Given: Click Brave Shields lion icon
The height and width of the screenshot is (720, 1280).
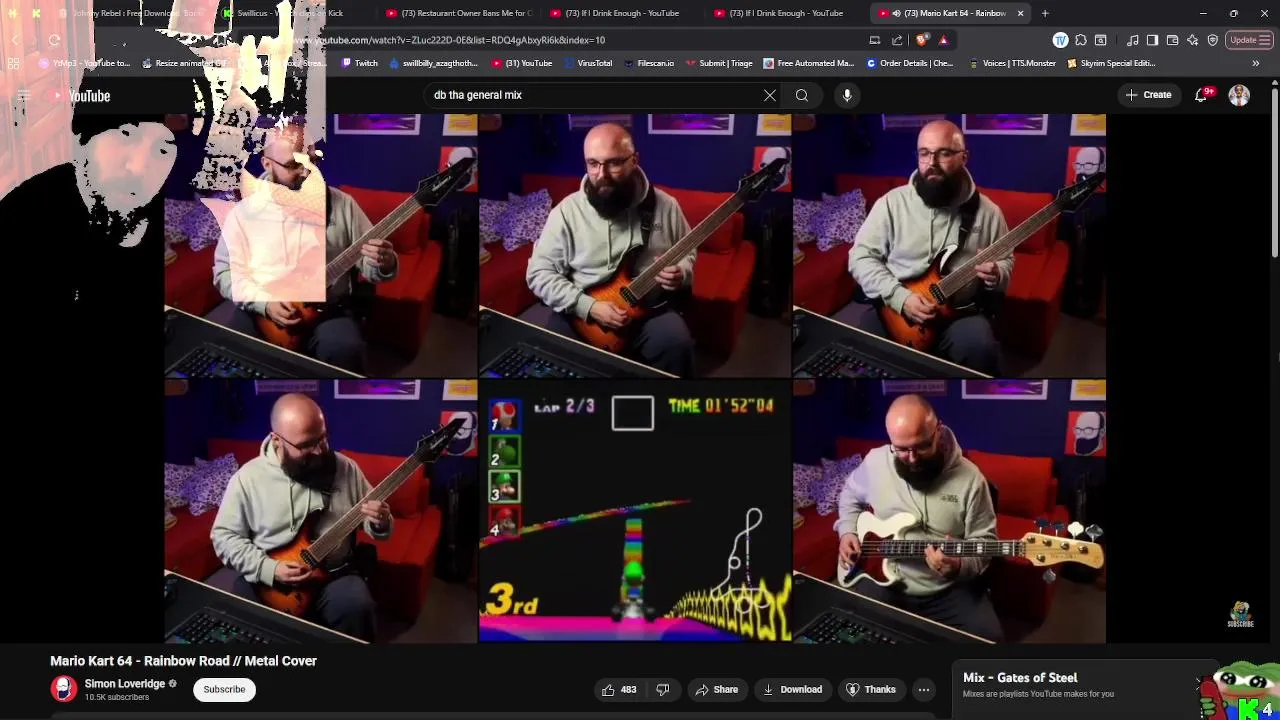Looking at the screenshot, I should tap(922, 40).
